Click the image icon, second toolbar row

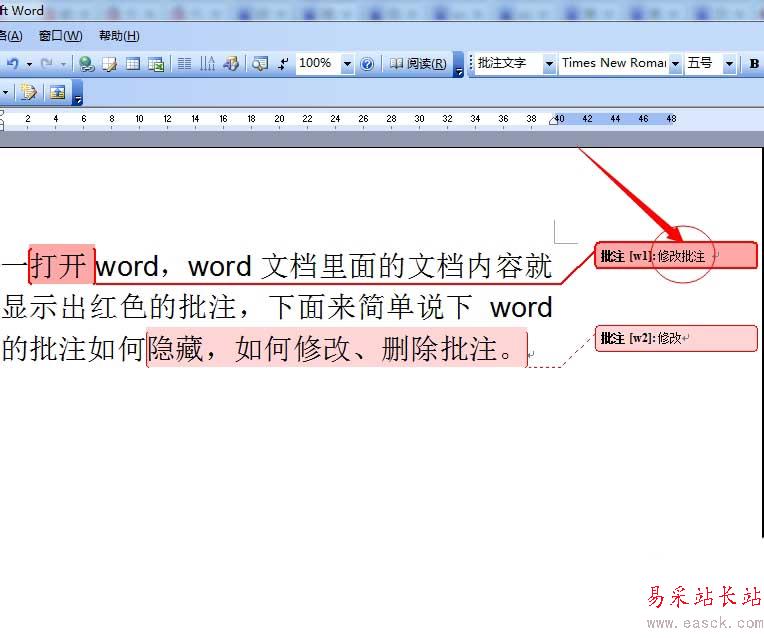tap(57, 92)
